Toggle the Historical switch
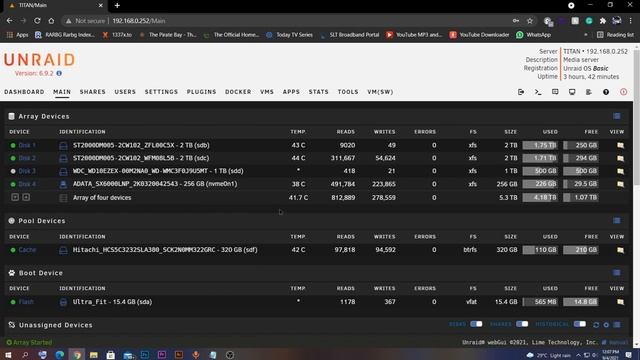 point(580,324)
